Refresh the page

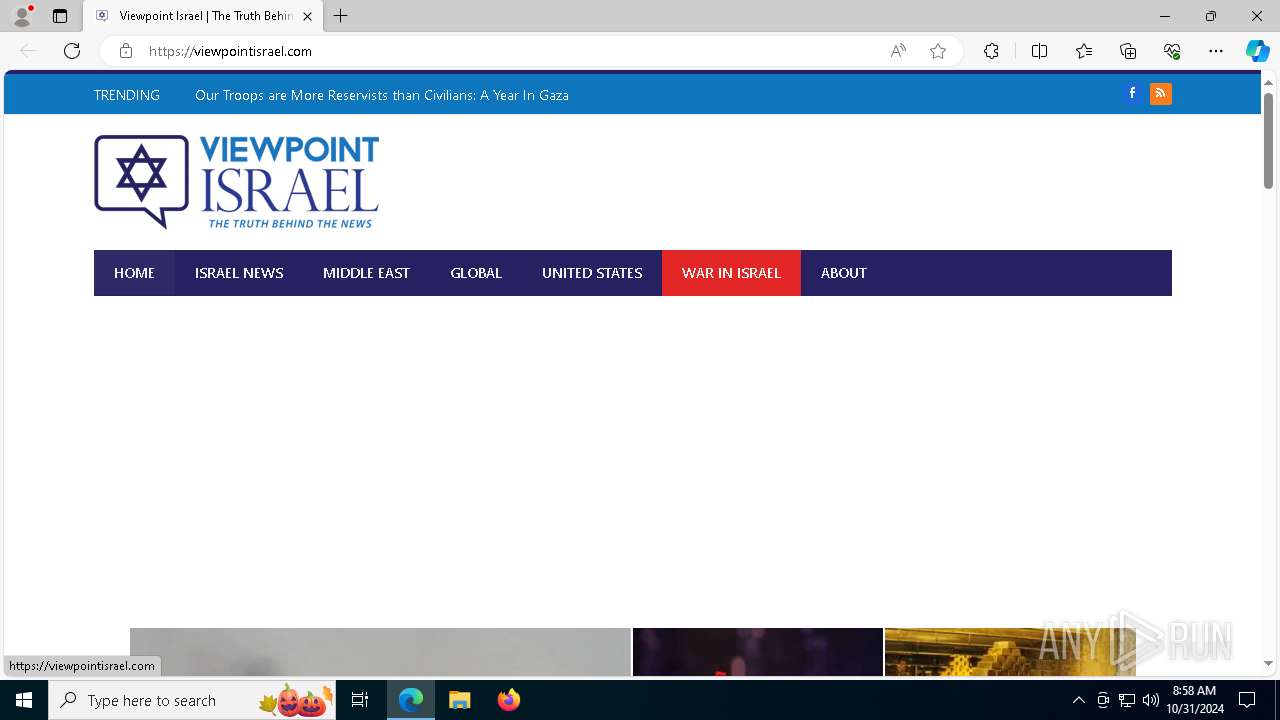tap(72, 51)
